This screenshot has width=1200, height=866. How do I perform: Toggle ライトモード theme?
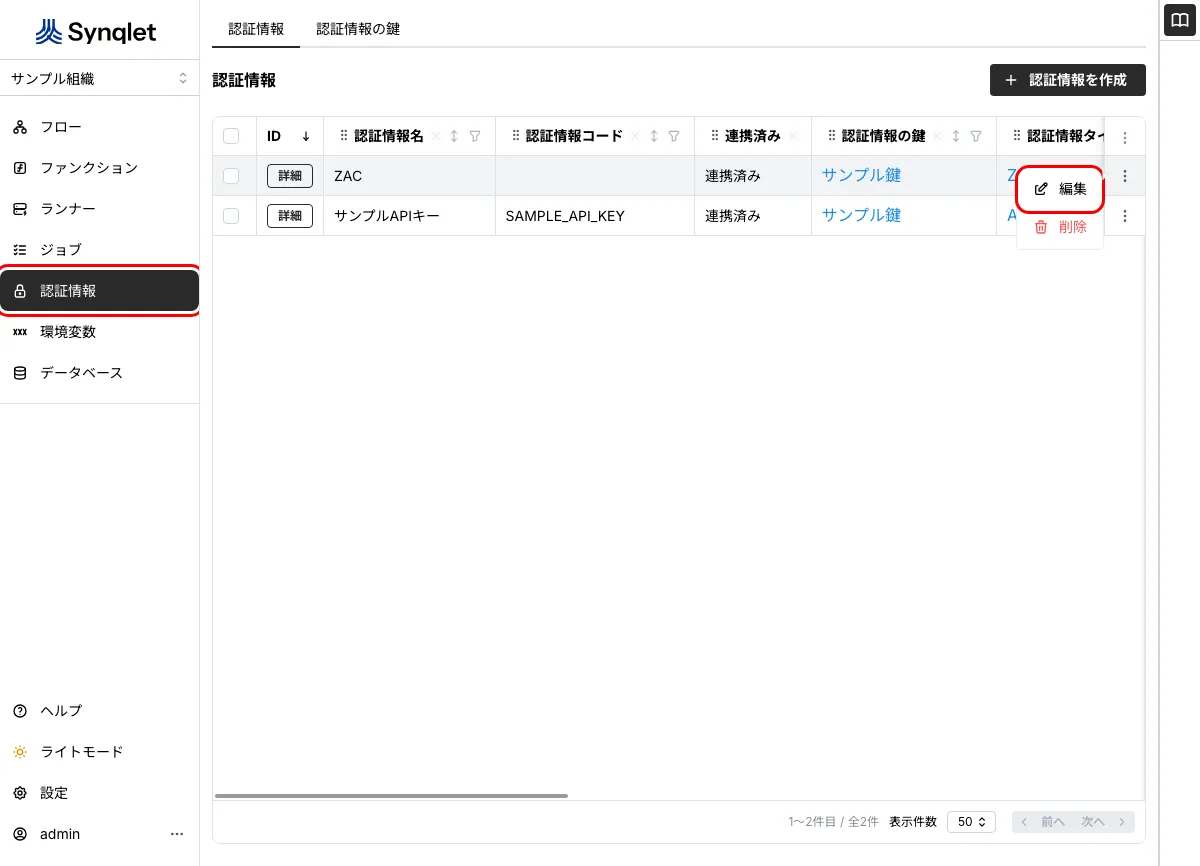coord(100,752)
